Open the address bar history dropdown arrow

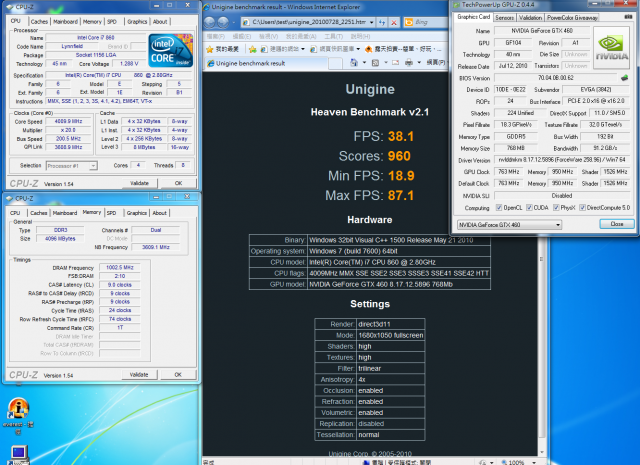(371, 22)
